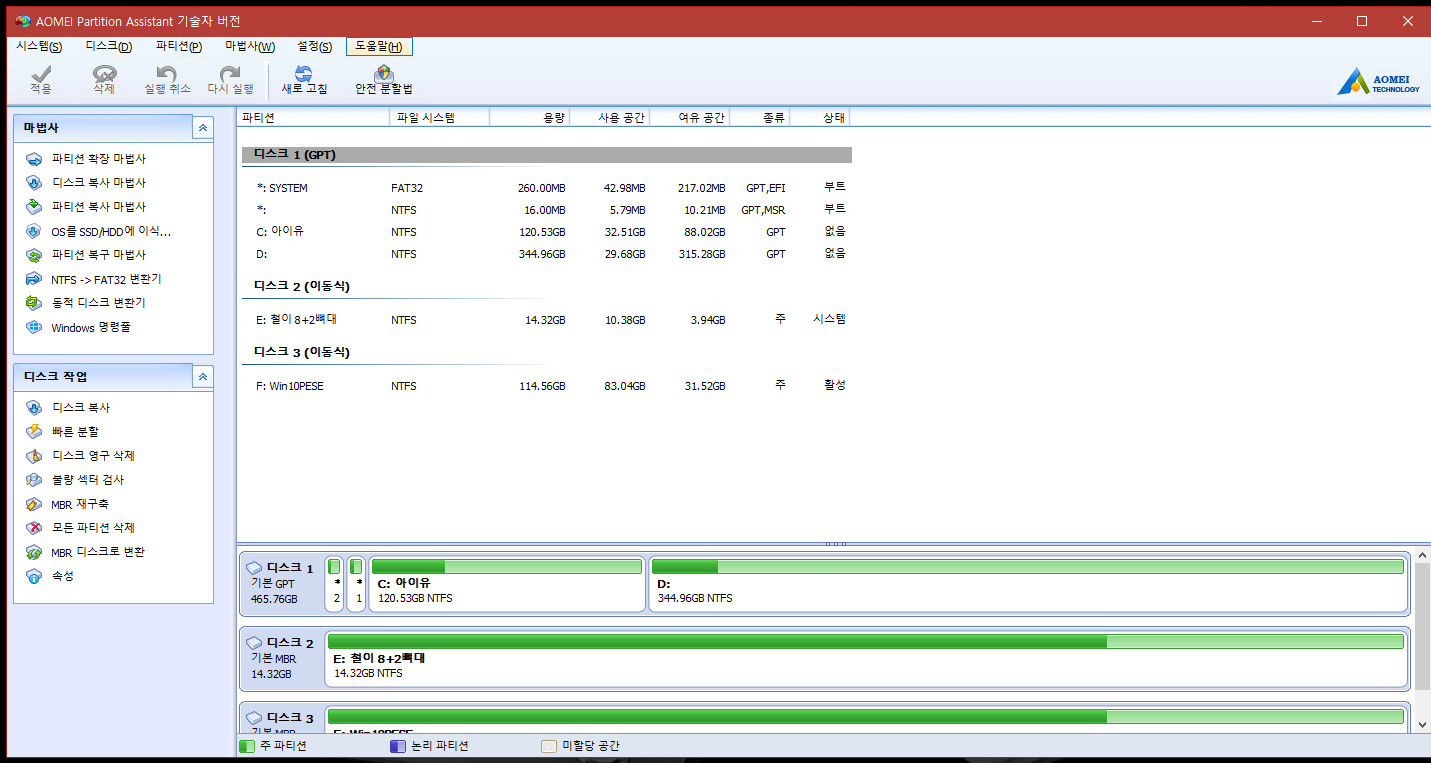Open the OS를 SSD/HDD에 이식 wizard icon
Viewport: 1431px width, 763px height.
pyautogui.click(x=34, y=231)
